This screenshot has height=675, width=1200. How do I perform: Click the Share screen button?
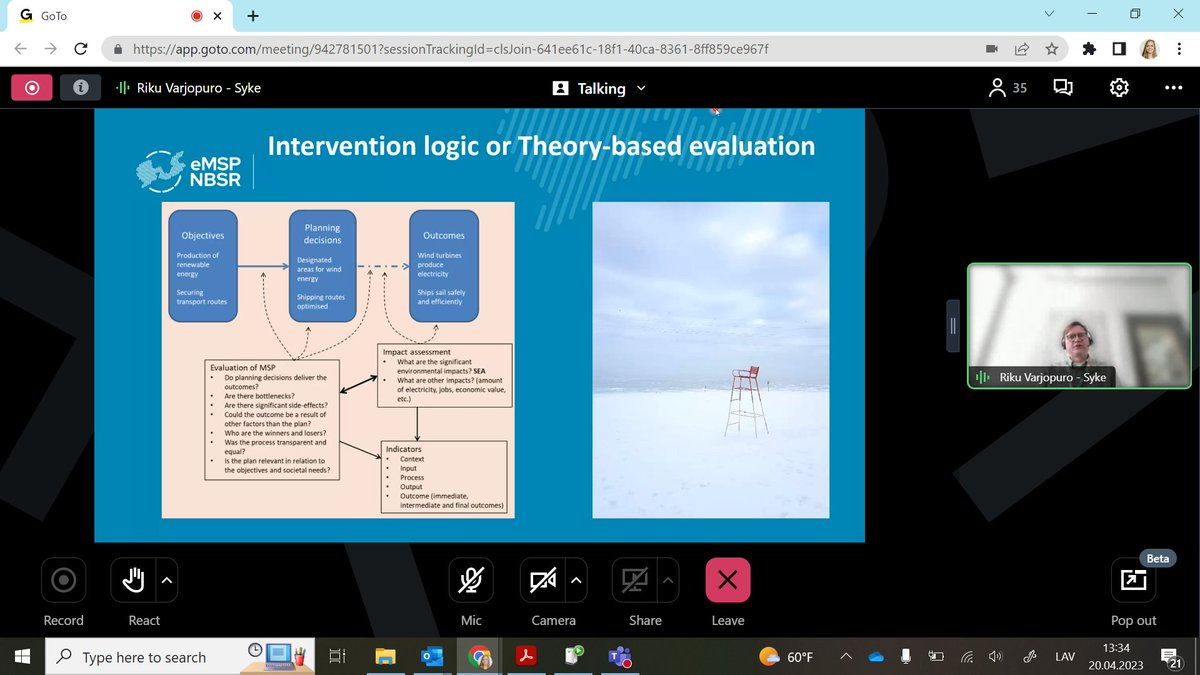[x=634, y=580]
